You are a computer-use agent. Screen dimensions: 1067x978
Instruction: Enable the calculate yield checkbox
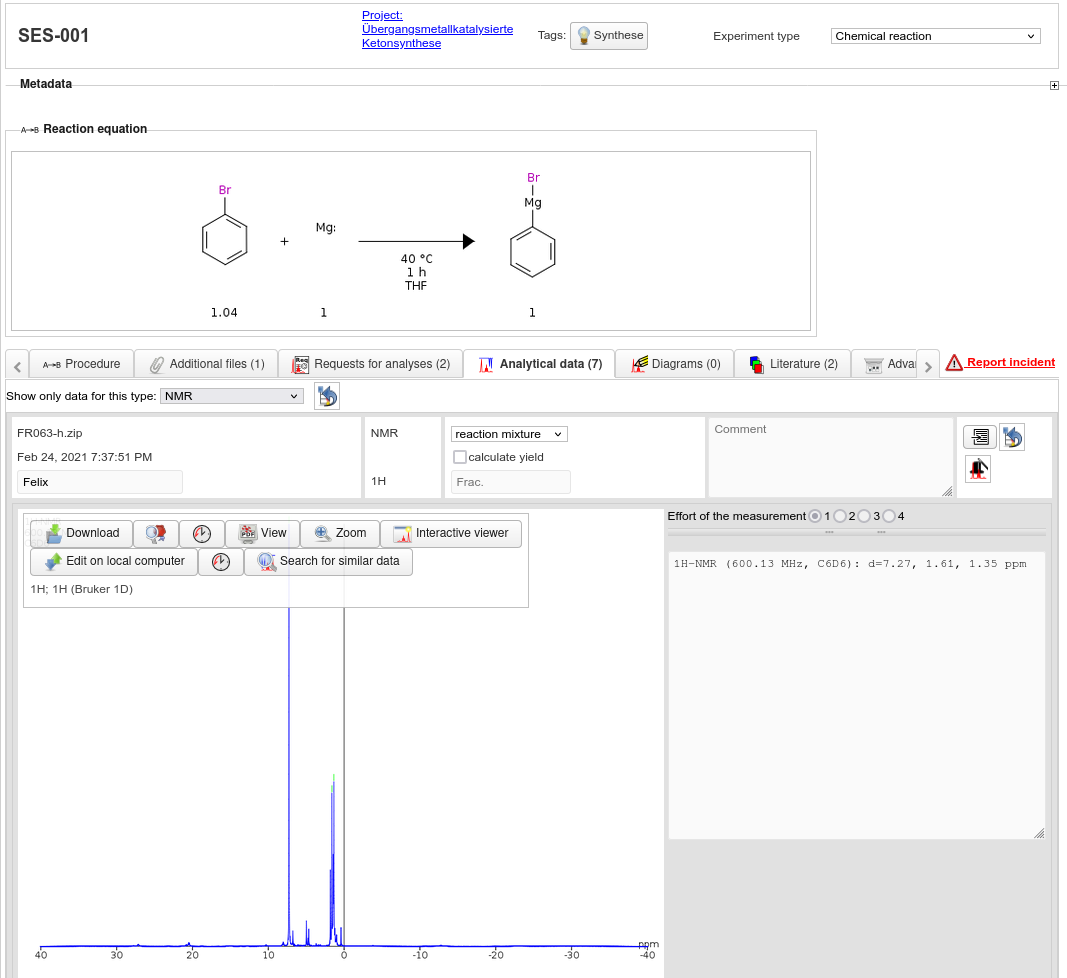pos(460,457)
